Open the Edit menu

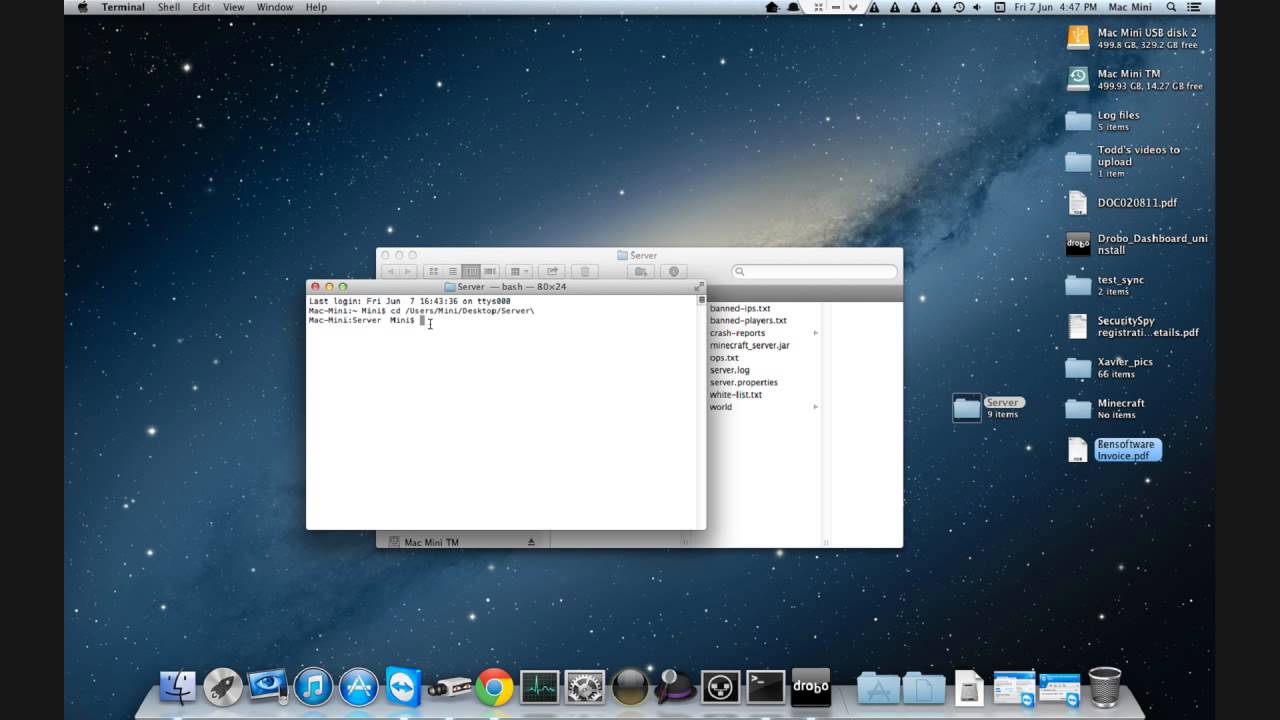click(201, 7)
